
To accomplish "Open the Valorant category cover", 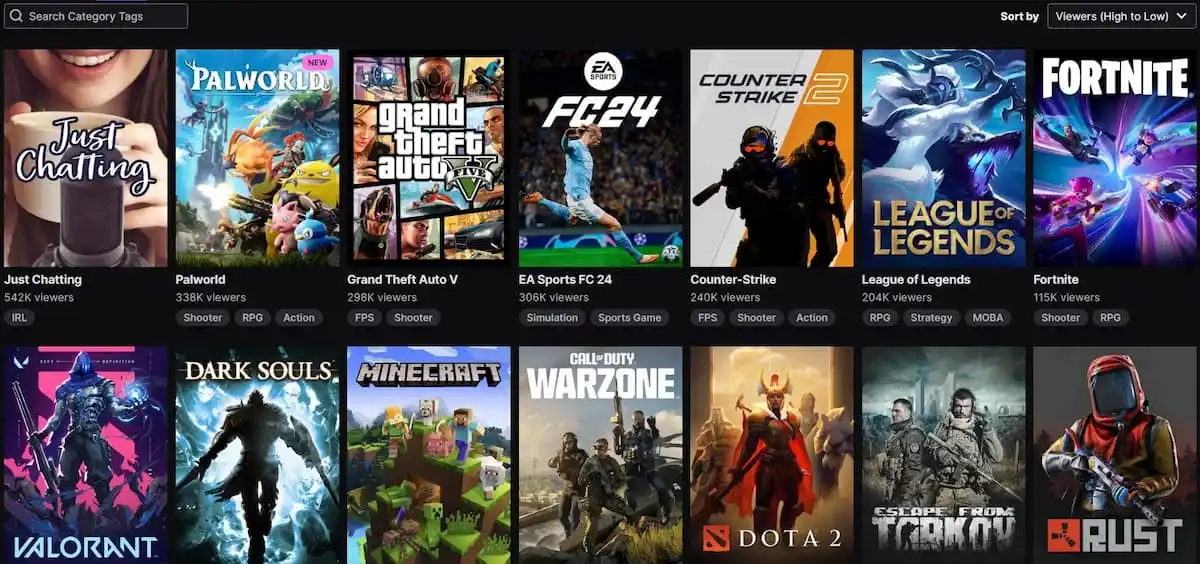I will [x=86, y=455].
